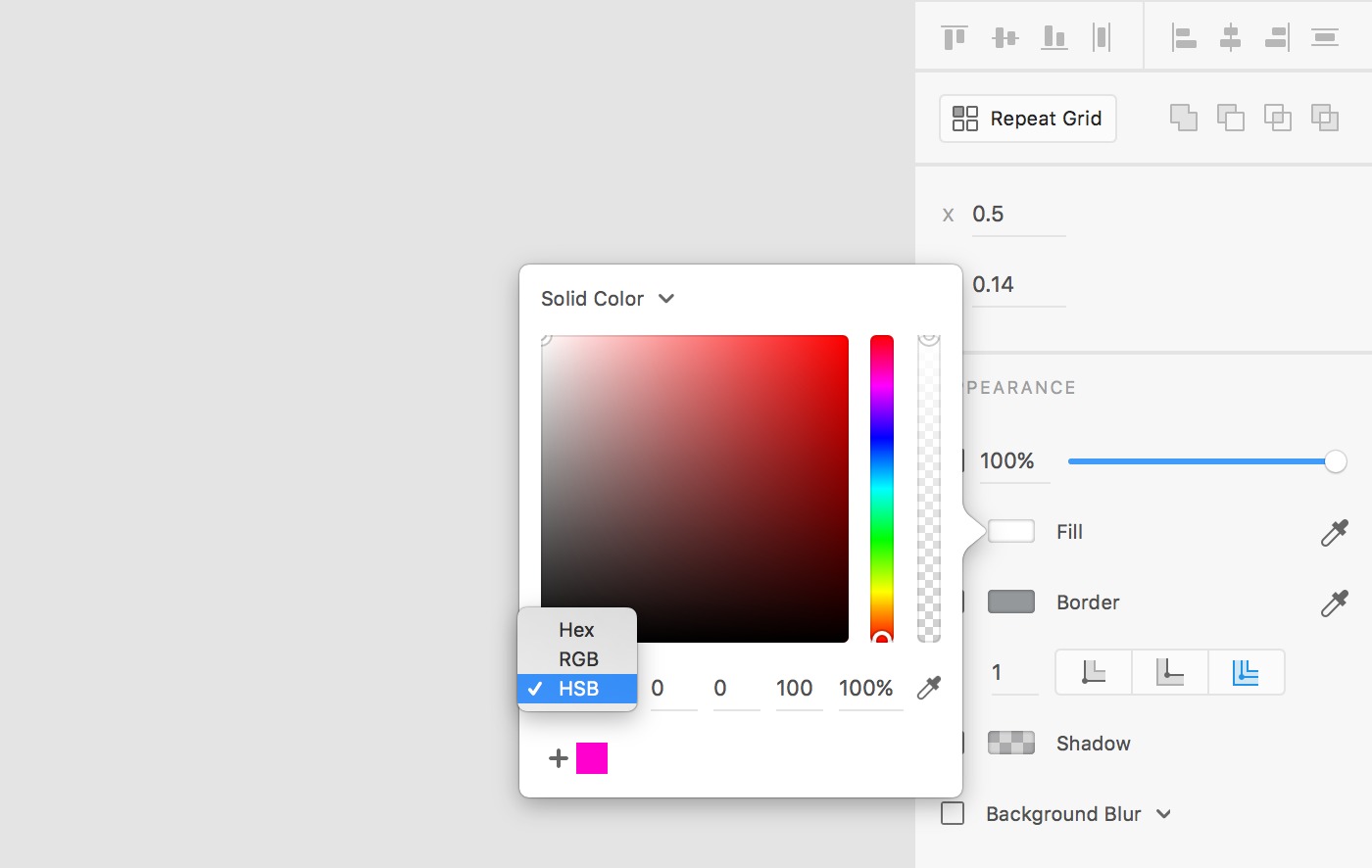Edit the hue value field
Viewport: 1372px width, 868px height.
pyautogui.click(x=673, y=689)
